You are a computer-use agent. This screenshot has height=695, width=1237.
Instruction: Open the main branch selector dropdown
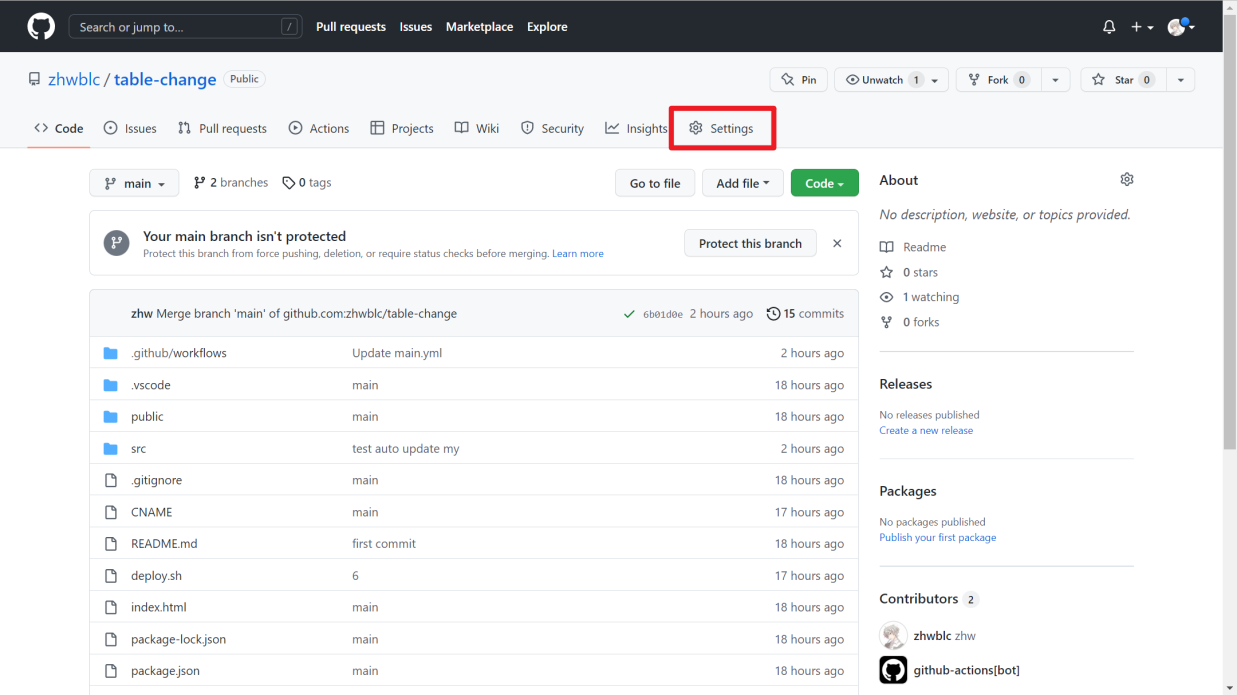point(134,183)
